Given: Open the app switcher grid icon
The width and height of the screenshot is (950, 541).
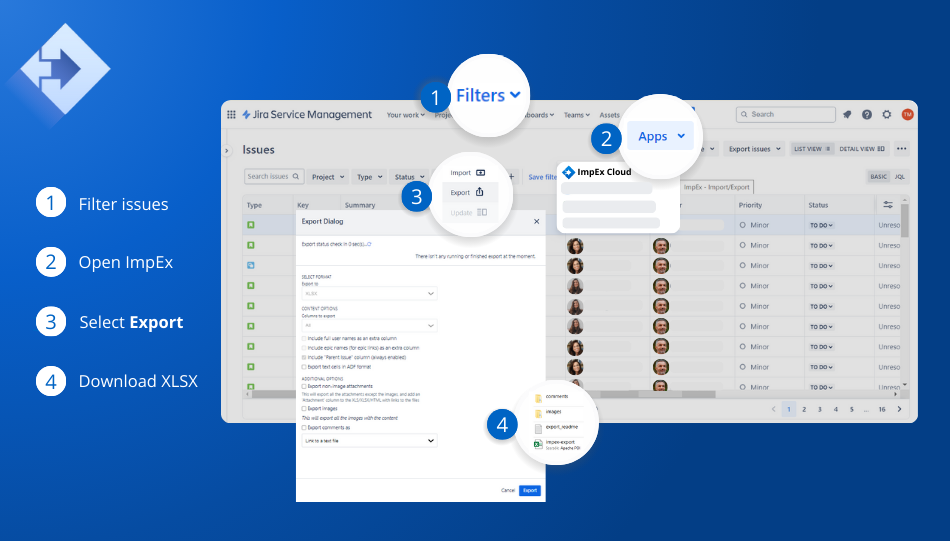Looking at the screenshot, I should click(x=231, y=115).
